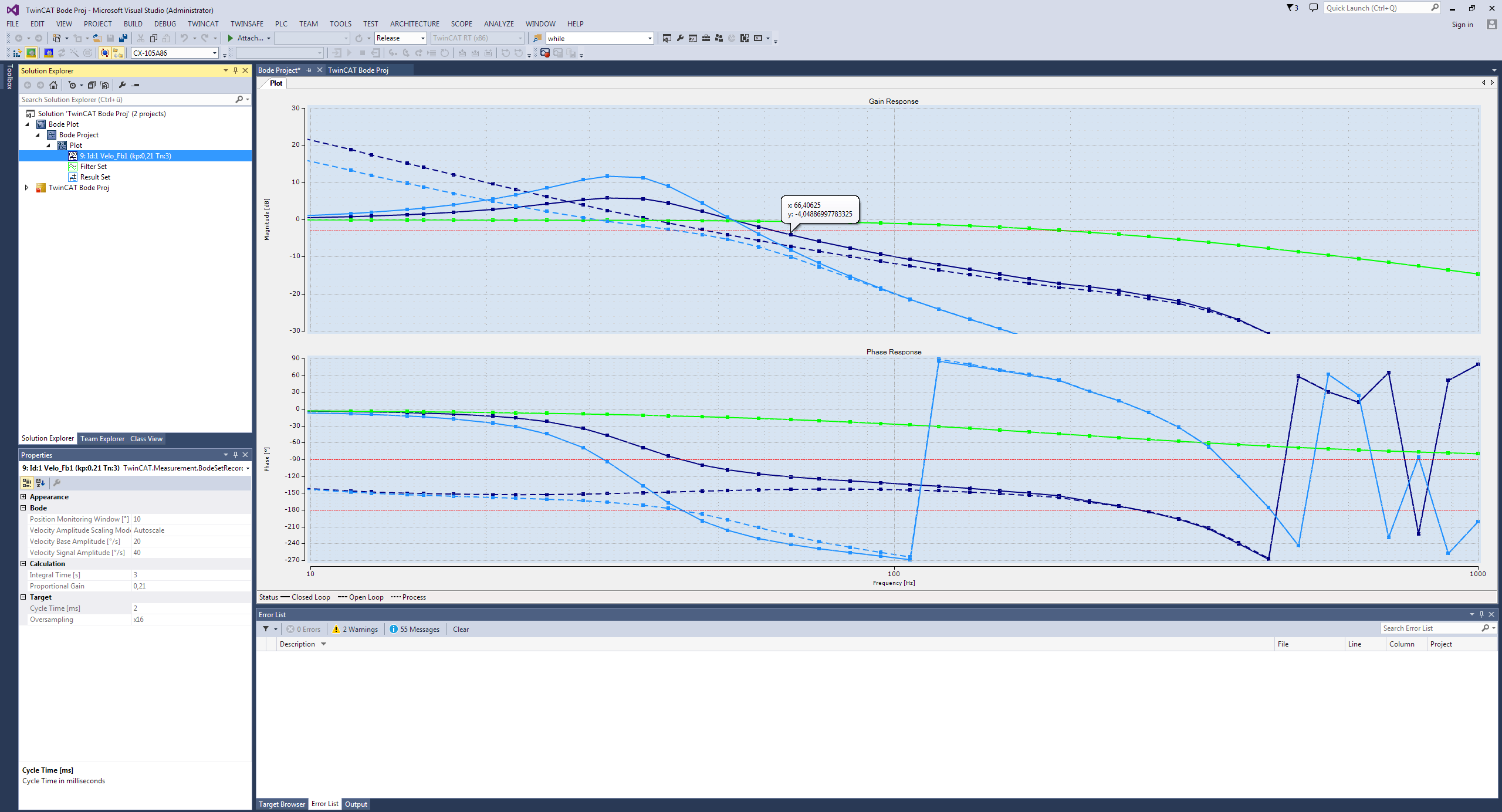Click Collapse All icon in Solution Explorer
This screenshot has height=812, width=1502.
(92, 85)
